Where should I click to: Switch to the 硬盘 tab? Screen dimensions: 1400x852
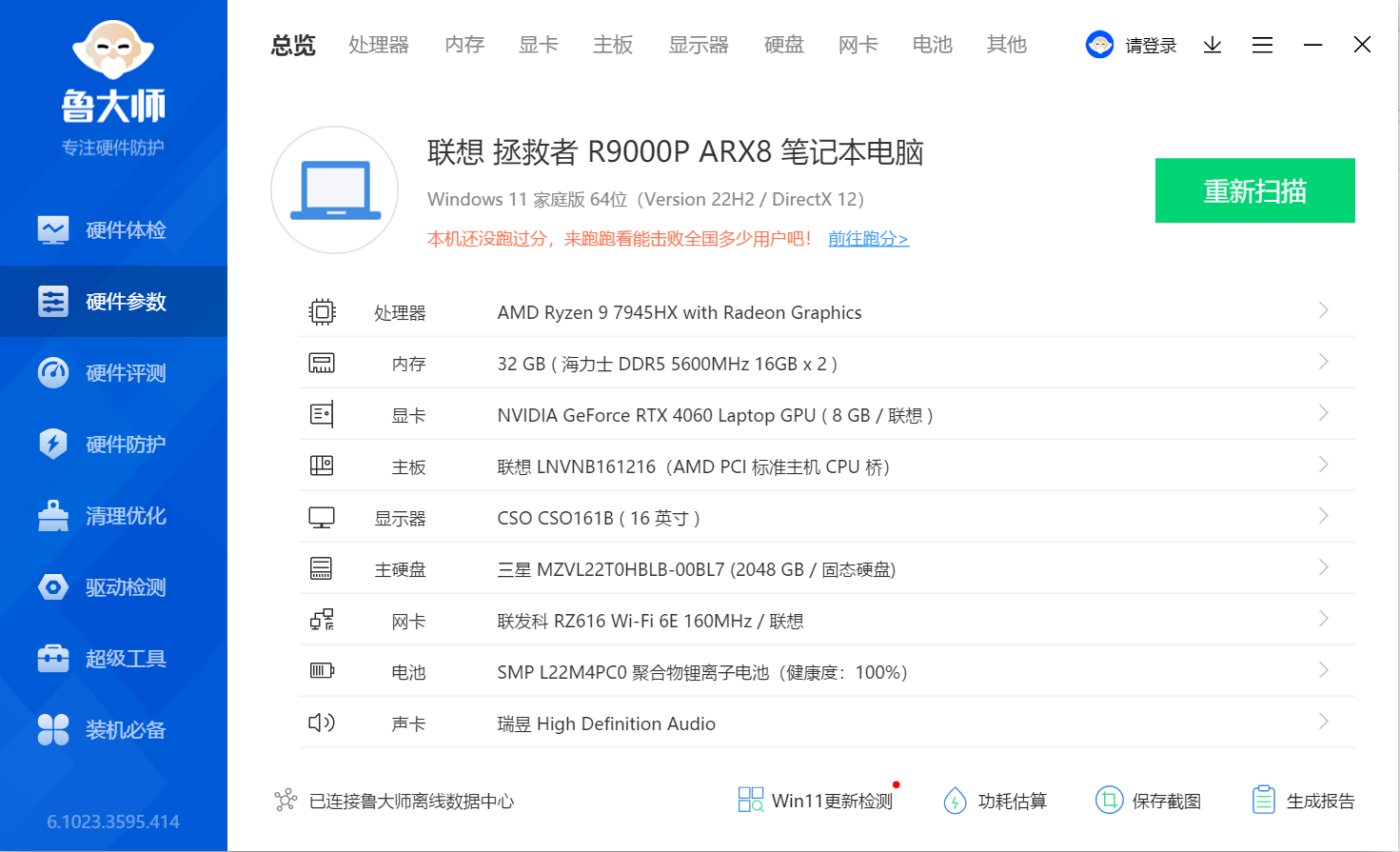pyautogui.click(x=784, y=45)
